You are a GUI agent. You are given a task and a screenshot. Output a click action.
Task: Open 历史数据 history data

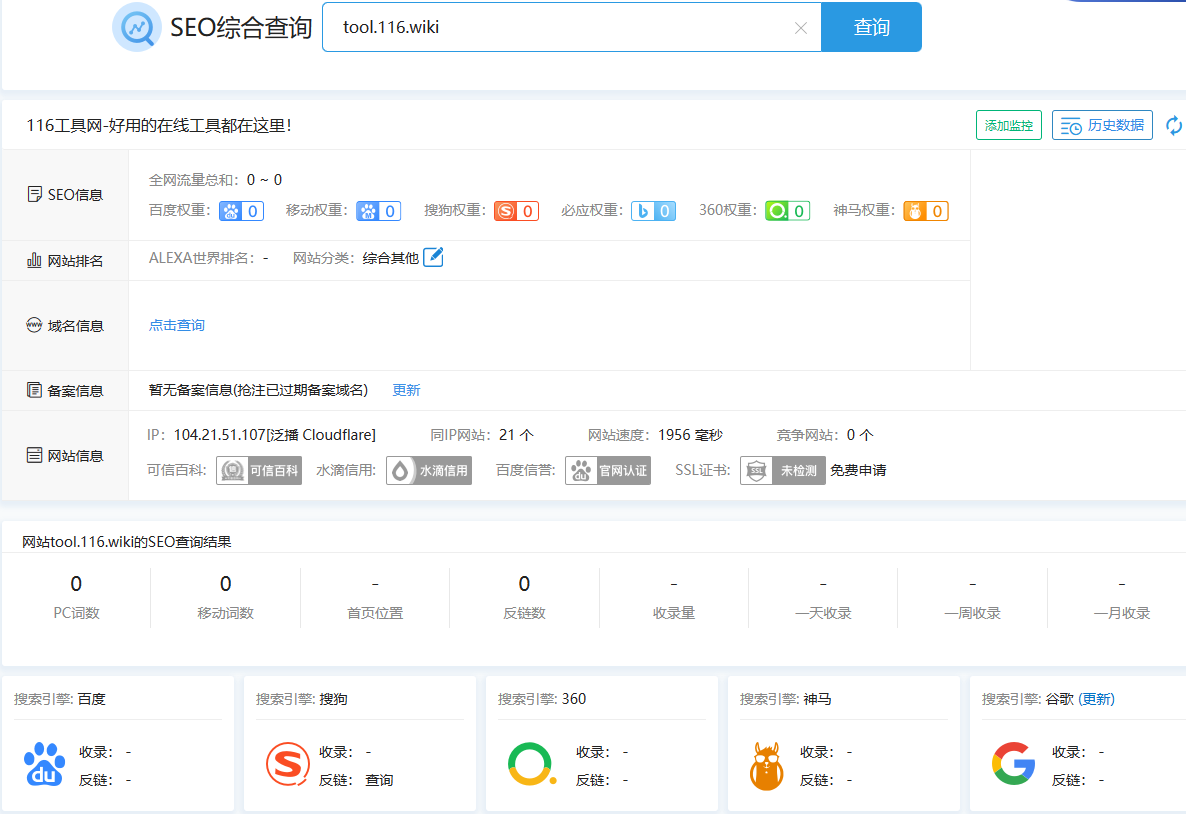(1102, 126)
